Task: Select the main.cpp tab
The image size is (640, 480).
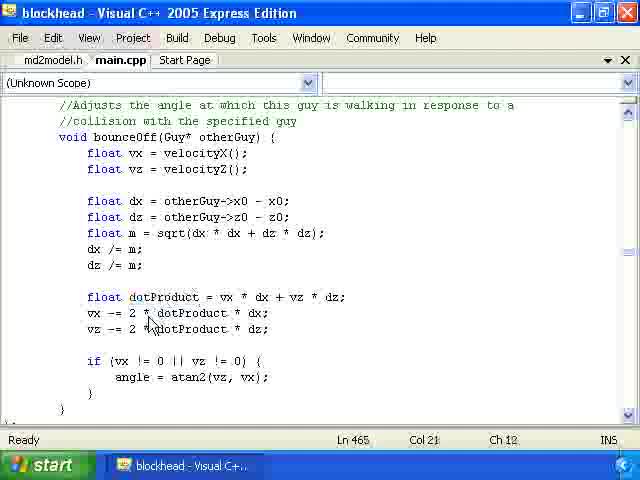Action: point(120,60)
